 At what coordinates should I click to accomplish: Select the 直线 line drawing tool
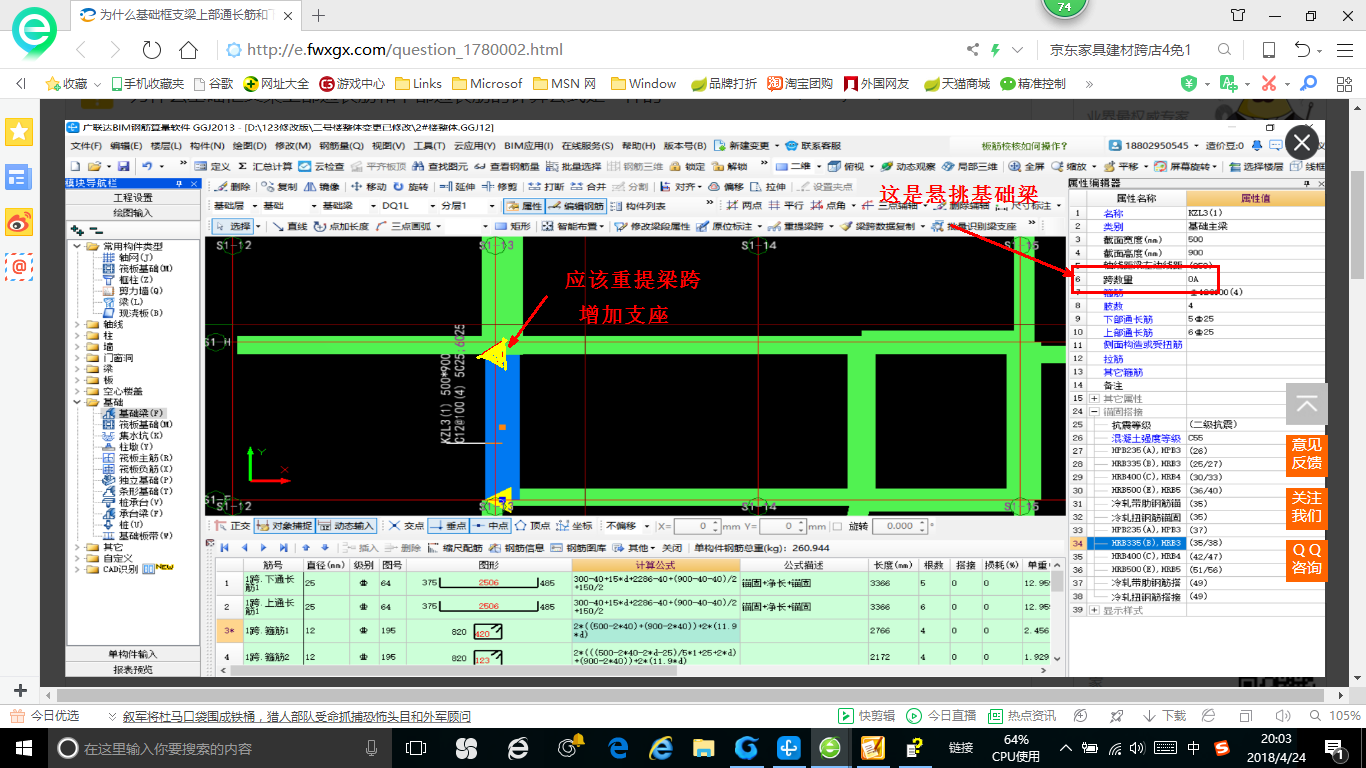(291, 227)
